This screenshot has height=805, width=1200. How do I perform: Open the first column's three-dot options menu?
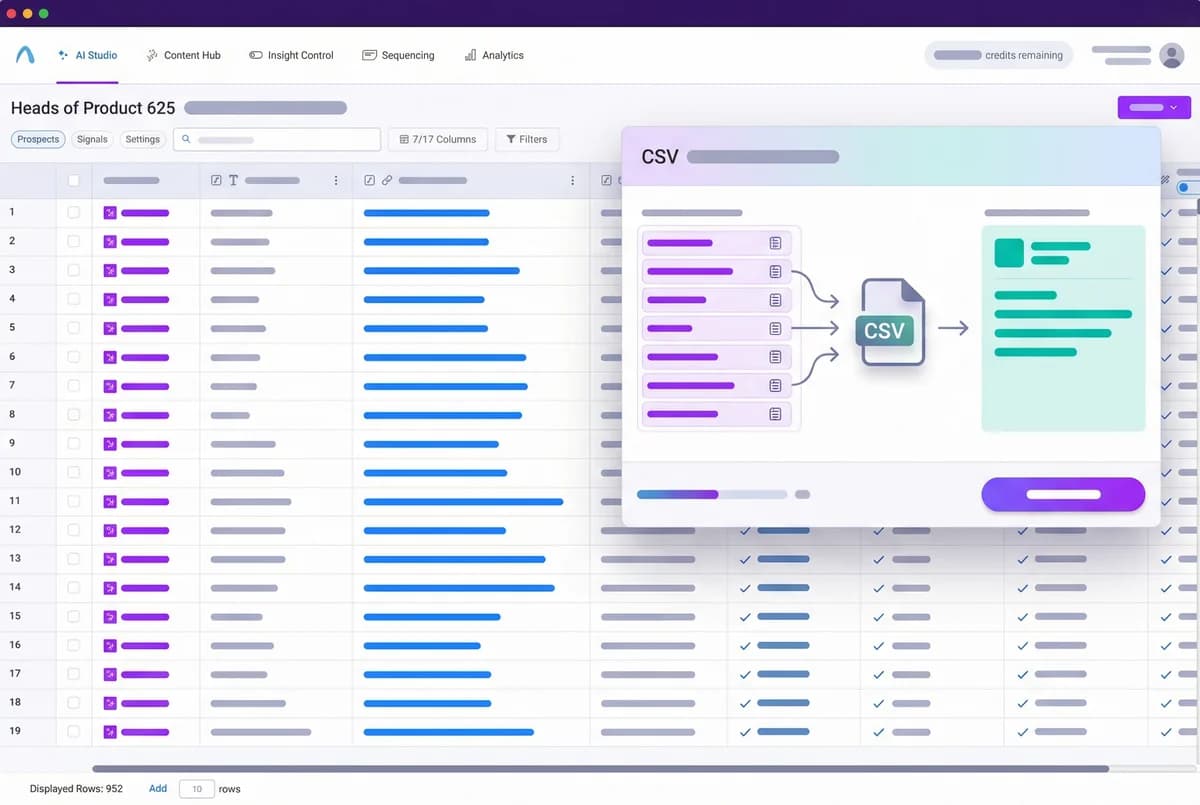click(335, 180)
